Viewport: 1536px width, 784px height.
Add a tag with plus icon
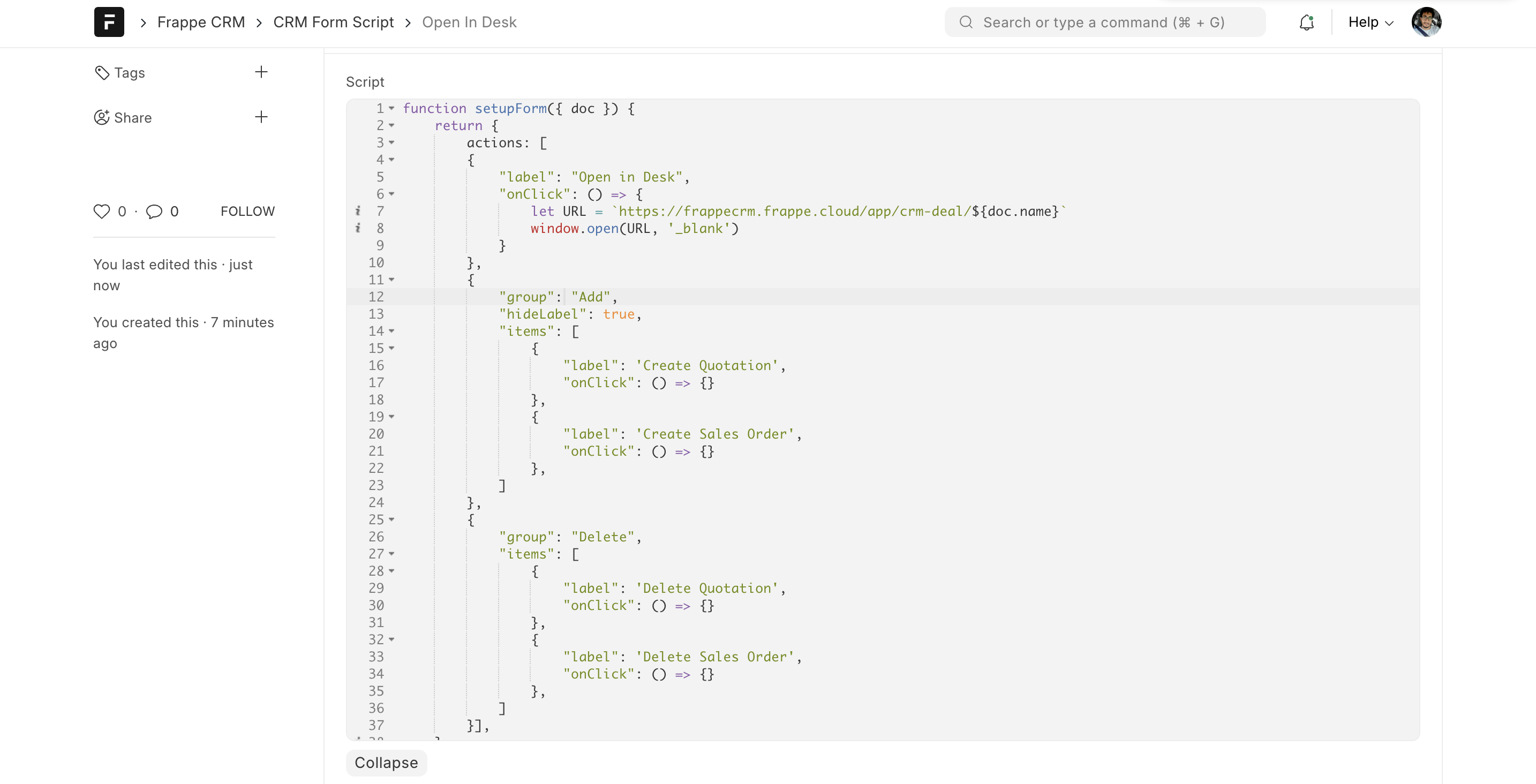point(261,72)
